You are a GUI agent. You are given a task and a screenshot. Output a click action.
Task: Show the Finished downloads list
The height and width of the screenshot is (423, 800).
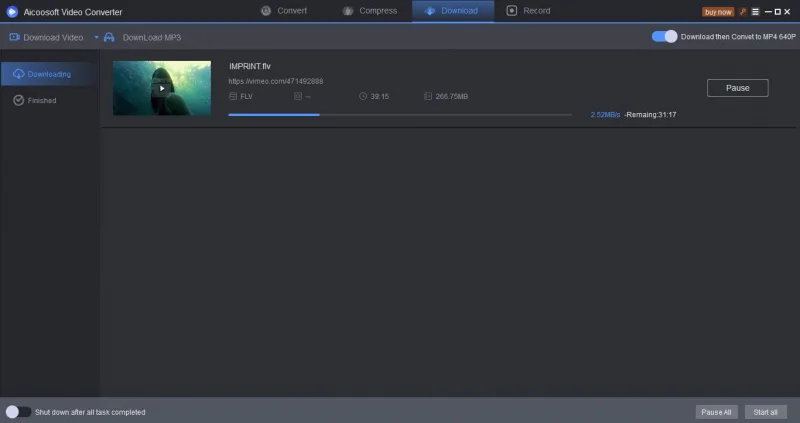(x=41, y=100)
